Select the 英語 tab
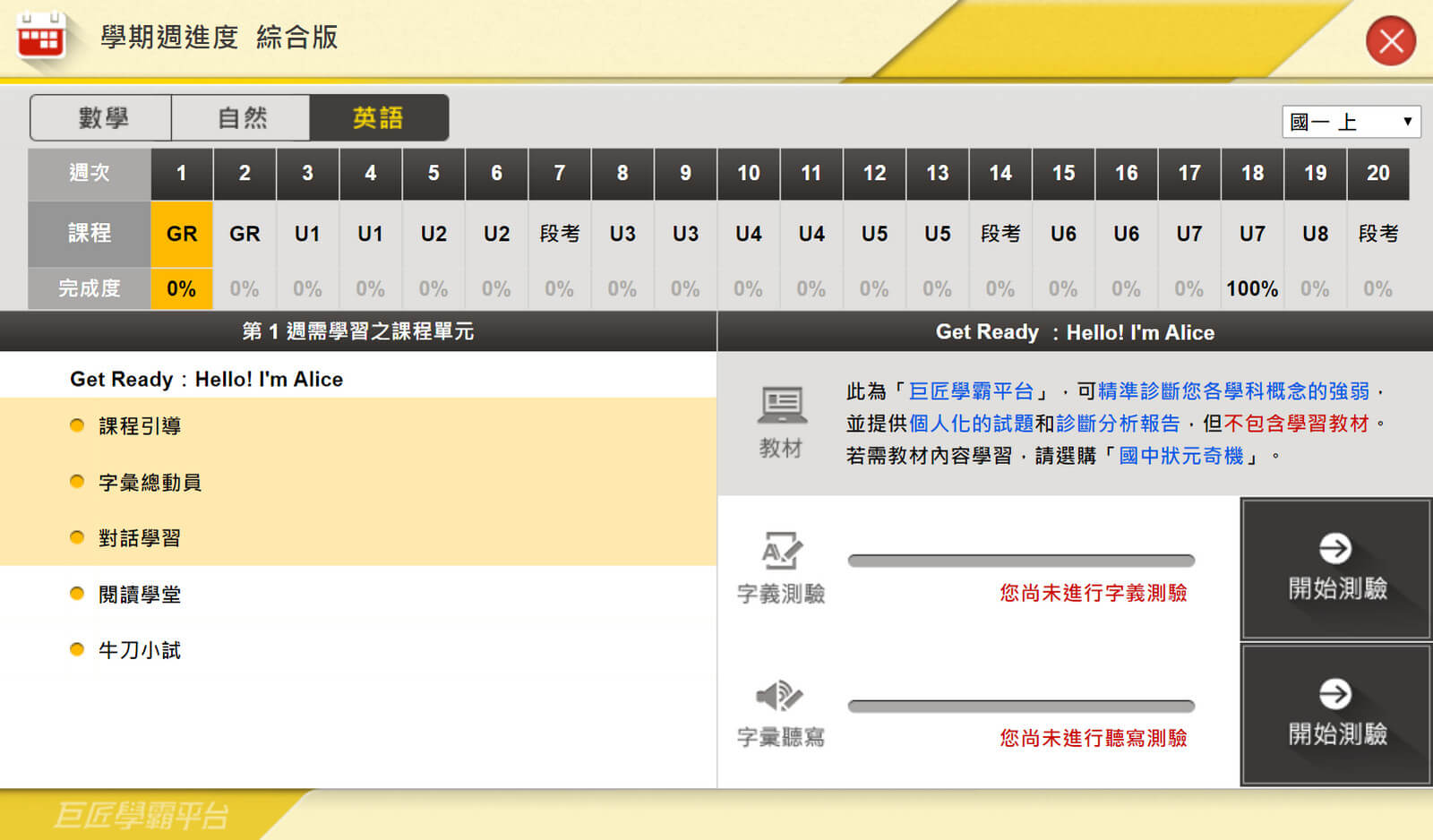The height and width of the screenshot is (840, 1433). [379, 117]
